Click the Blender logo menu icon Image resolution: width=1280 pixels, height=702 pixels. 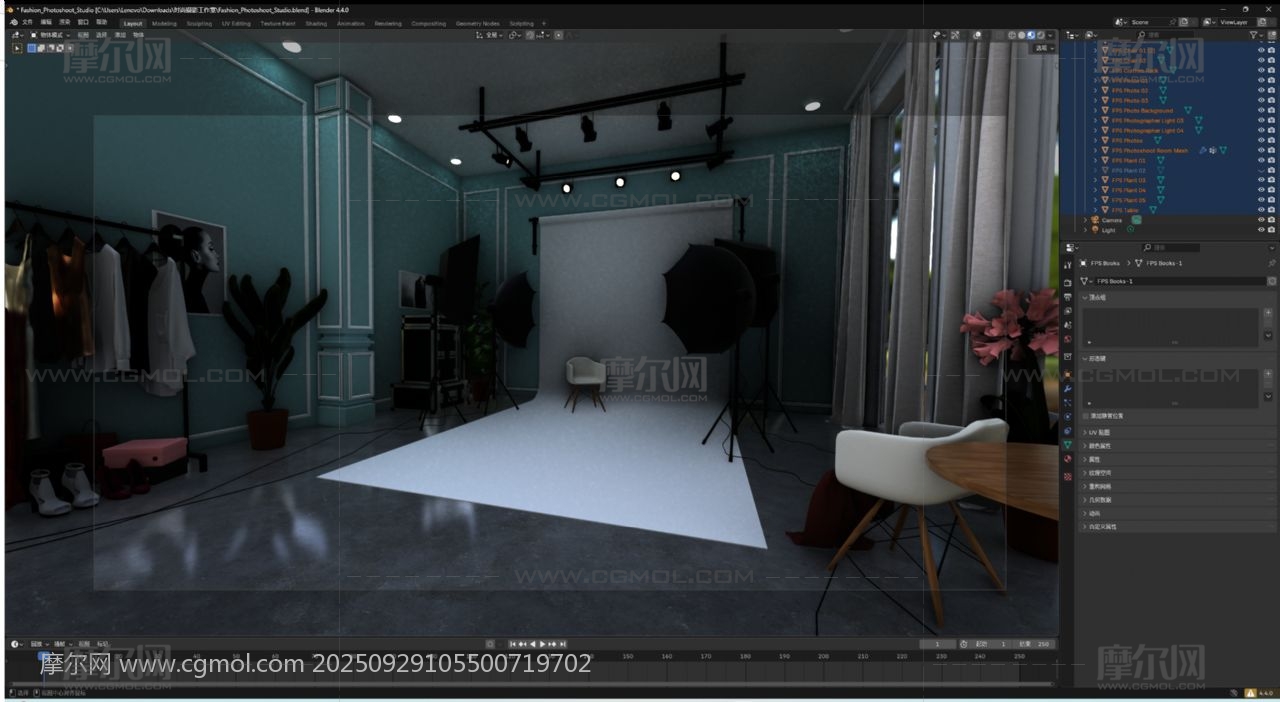[x=13, y=22]
